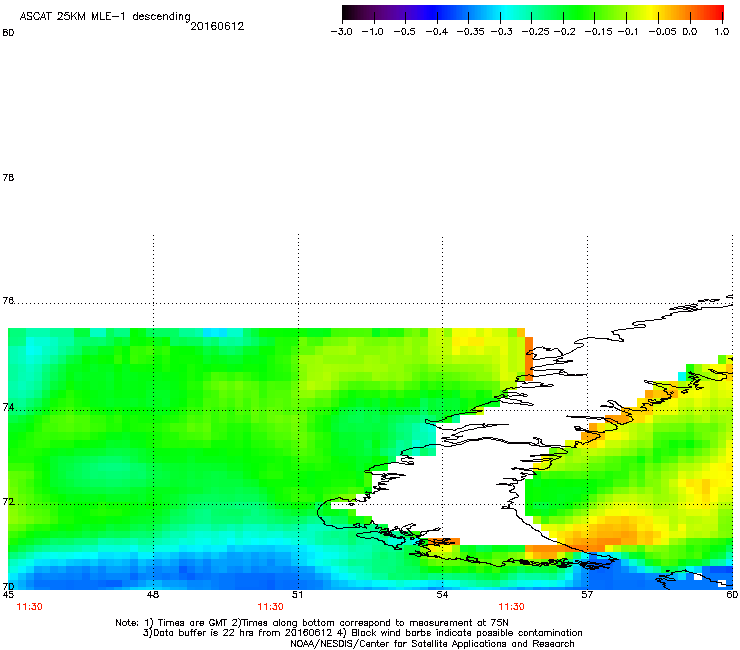The image size is (740, 650).
Task: Click the longitude label '51'
Action: (297, 595)
